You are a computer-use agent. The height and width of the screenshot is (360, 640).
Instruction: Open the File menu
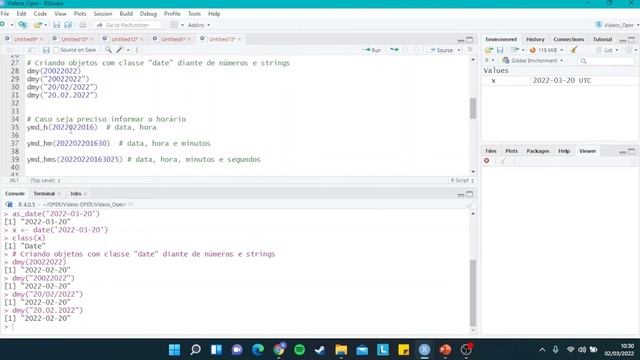[5, 13]
